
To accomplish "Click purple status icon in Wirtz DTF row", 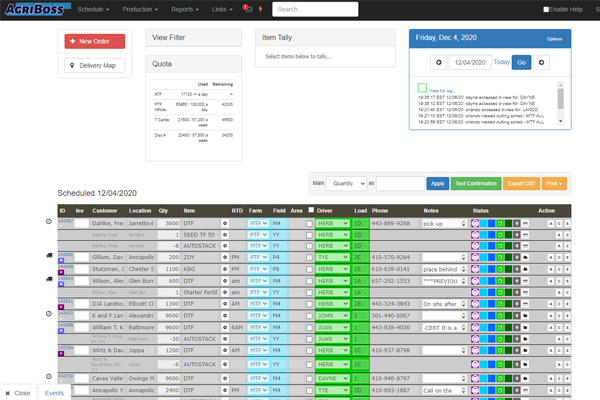I will pos(475,350).
